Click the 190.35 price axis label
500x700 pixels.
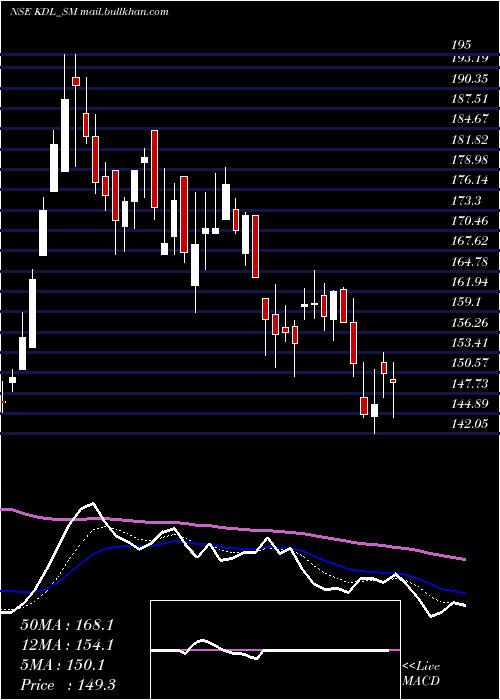(x=469, y=79)
